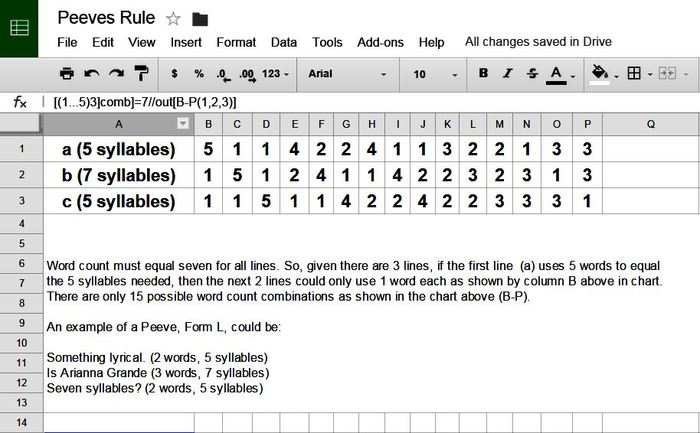Image resolution: width=700 pixels, height=433 pixels.
Task: Click the print icon
Action: click(67, 74)
